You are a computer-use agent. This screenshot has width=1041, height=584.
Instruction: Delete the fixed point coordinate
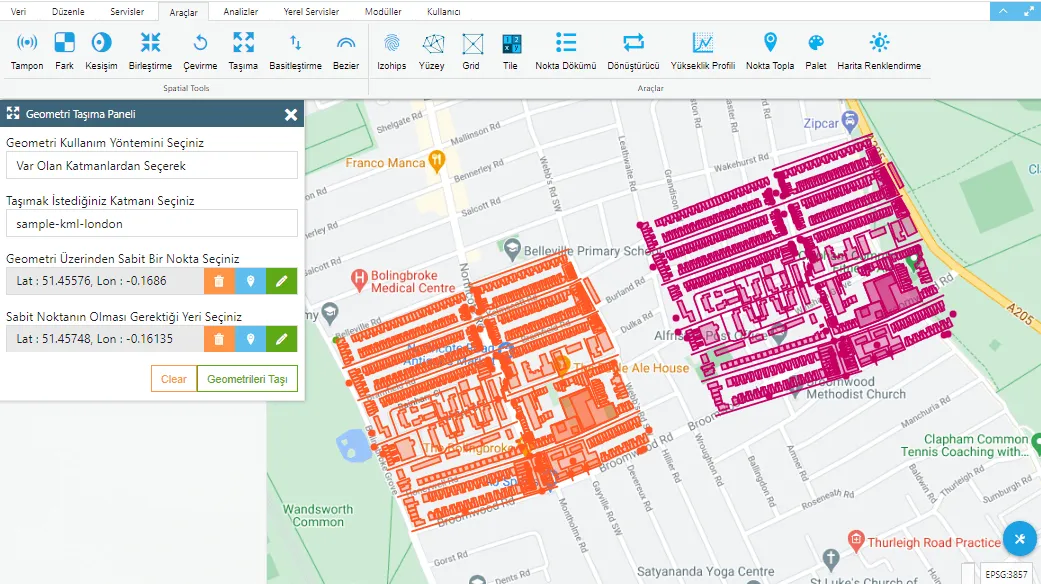click(x=219, y=281)
